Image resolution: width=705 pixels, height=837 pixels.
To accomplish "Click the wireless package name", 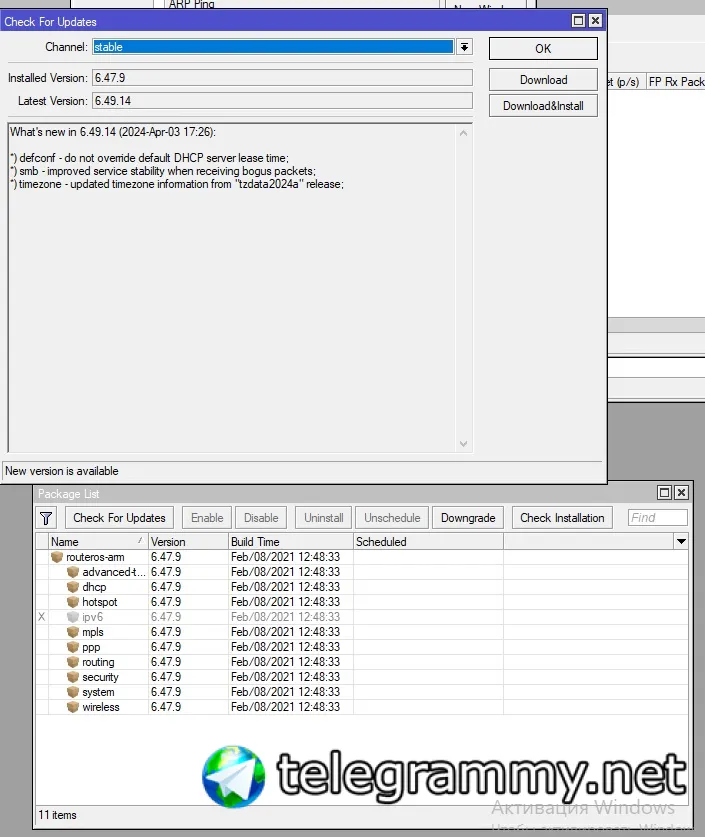I will [x=101, y=707].
